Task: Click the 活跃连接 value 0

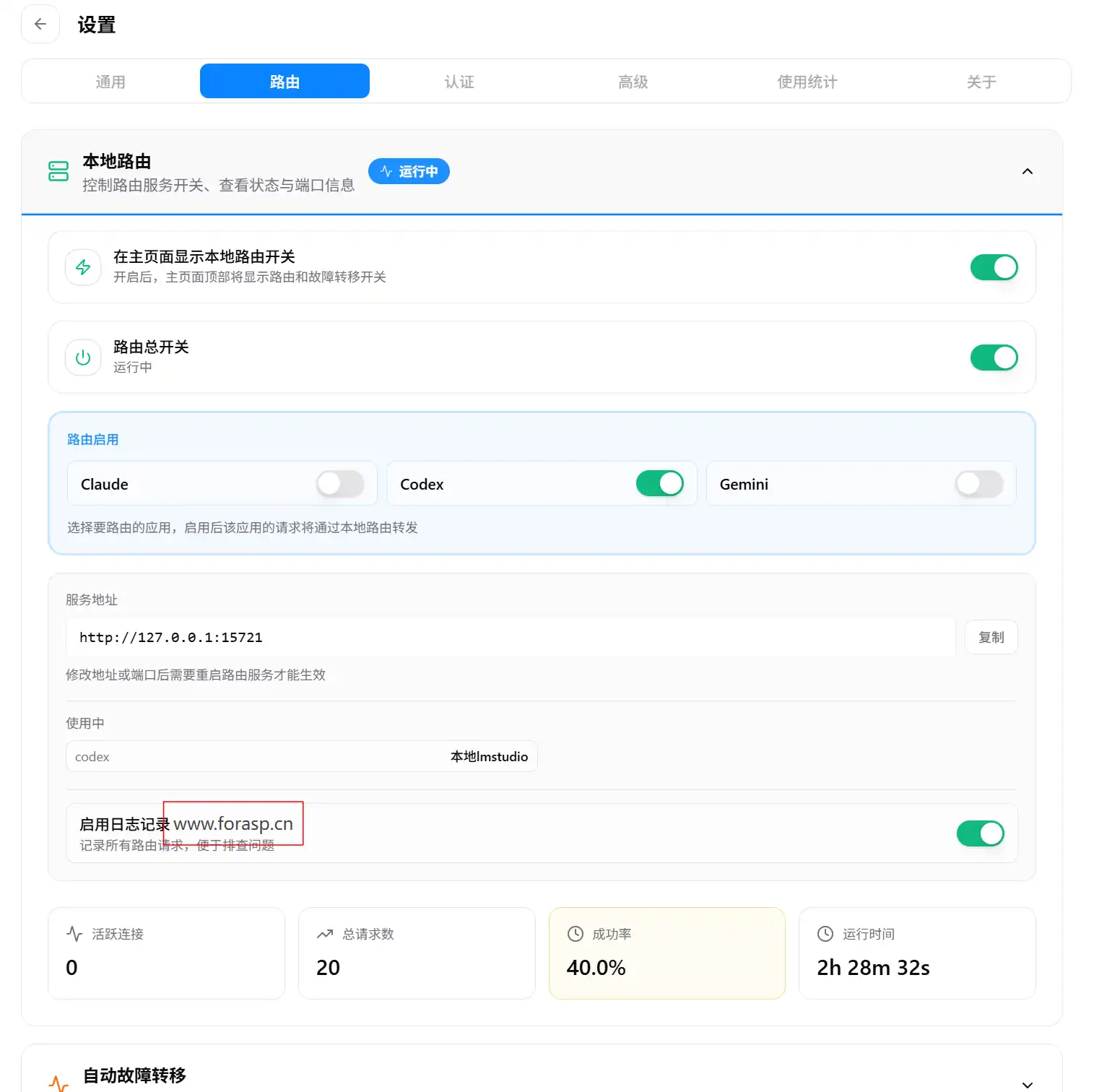Action: (x=71, y=968)
